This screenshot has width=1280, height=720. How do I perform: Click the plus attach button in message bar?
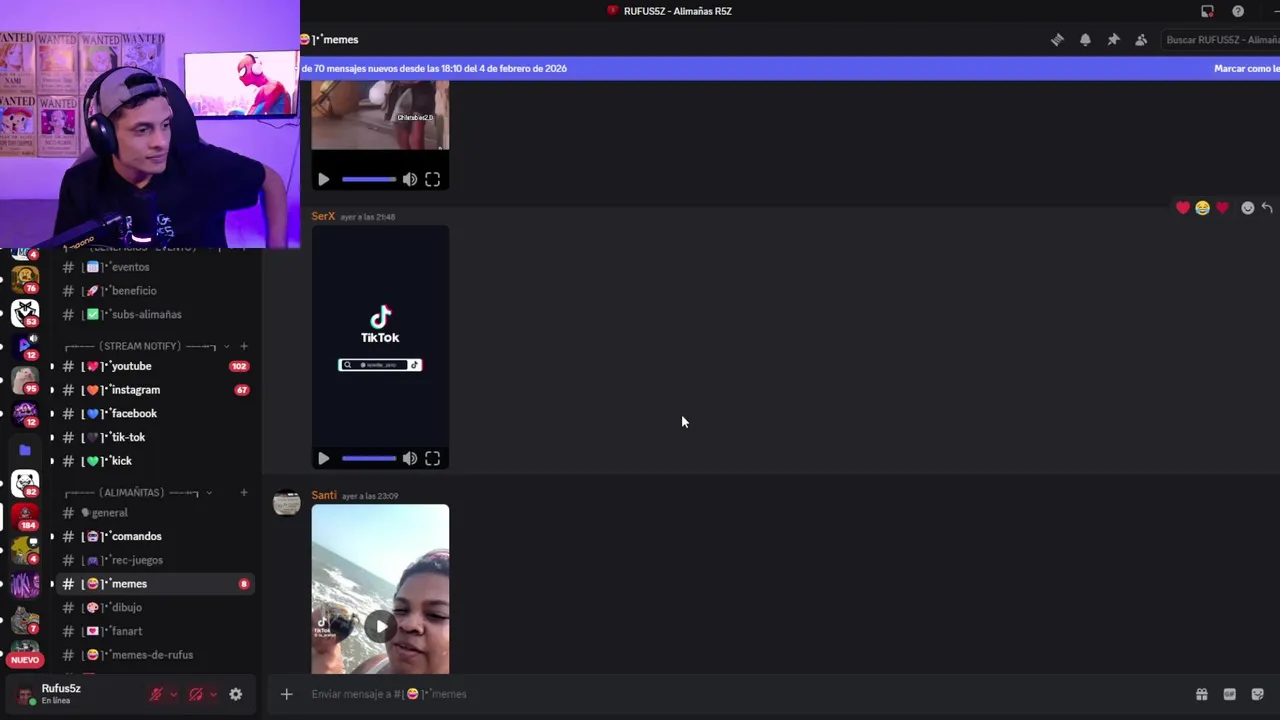click(286, 694)
